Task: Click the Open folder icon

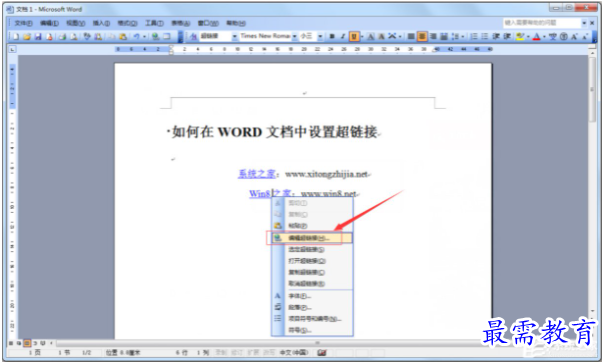Action: (x=27, y=37)
